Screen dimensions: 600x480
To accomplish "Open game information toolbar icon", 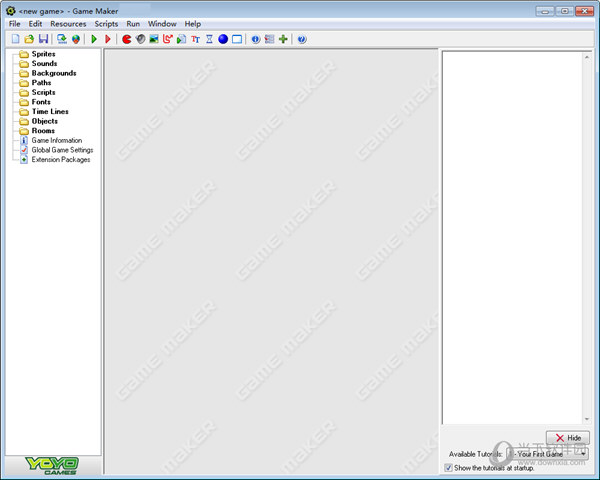I will pos(256,39).
